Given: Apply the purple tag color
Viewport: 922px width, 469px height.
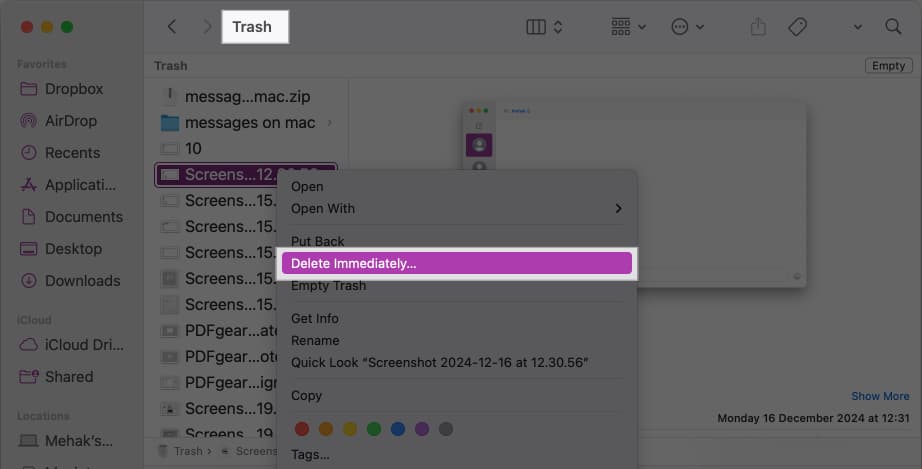Looking at the screenshot, I should pos(422,429).
